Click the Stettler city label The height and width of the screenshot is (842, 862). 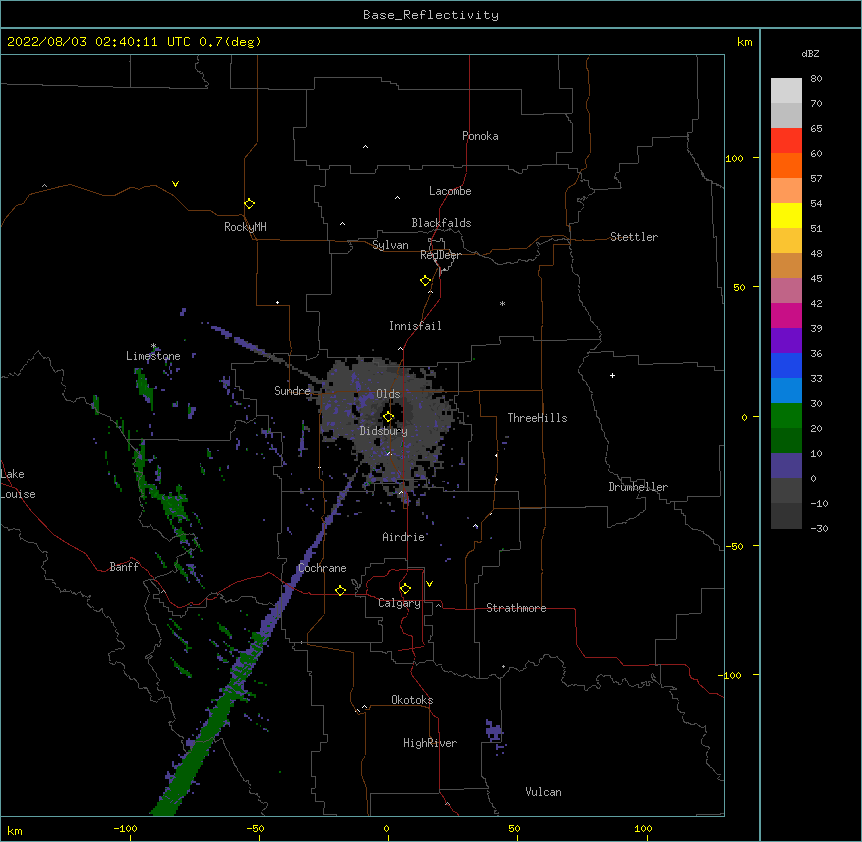point(633,237)
